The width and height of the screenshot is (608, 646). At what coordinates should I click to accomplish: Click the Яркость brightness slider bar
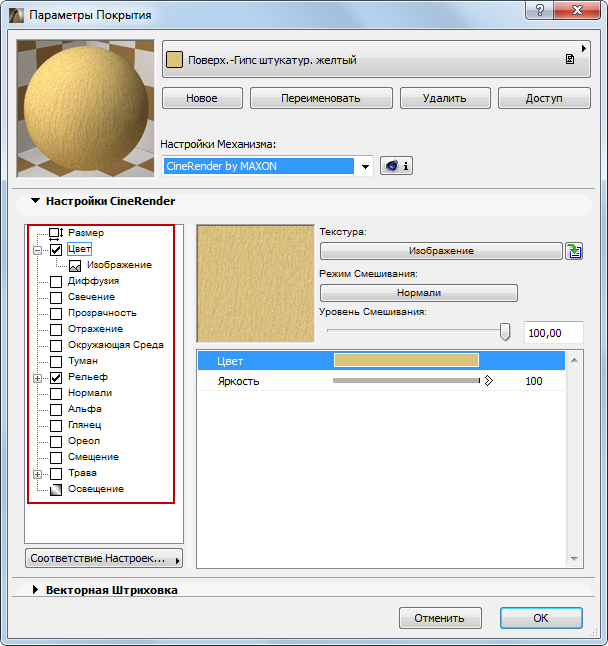click(406, 381)
